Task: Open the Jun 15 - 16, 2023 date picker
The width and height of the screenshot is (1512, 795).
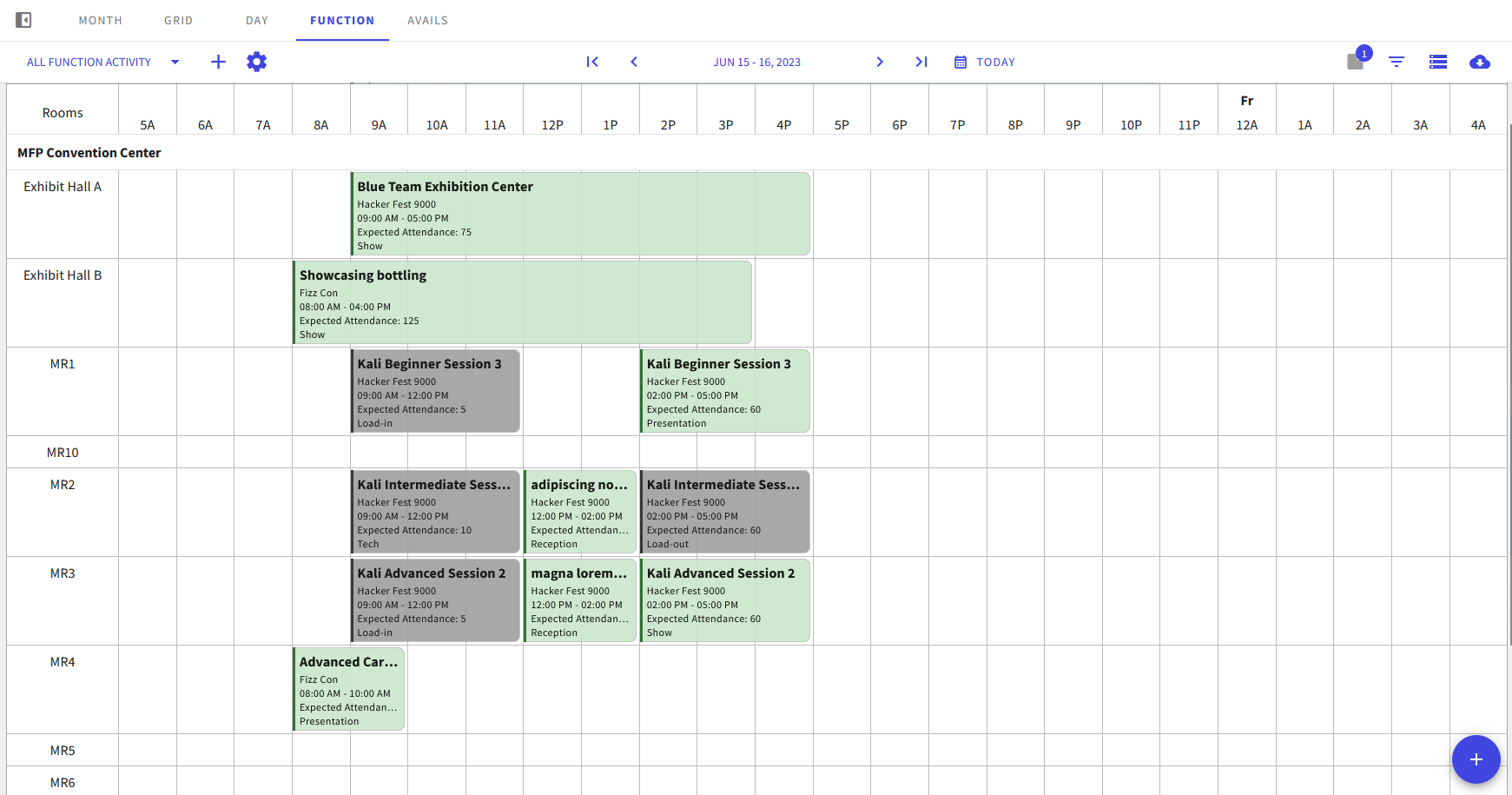Action: [x=756, y=62]
